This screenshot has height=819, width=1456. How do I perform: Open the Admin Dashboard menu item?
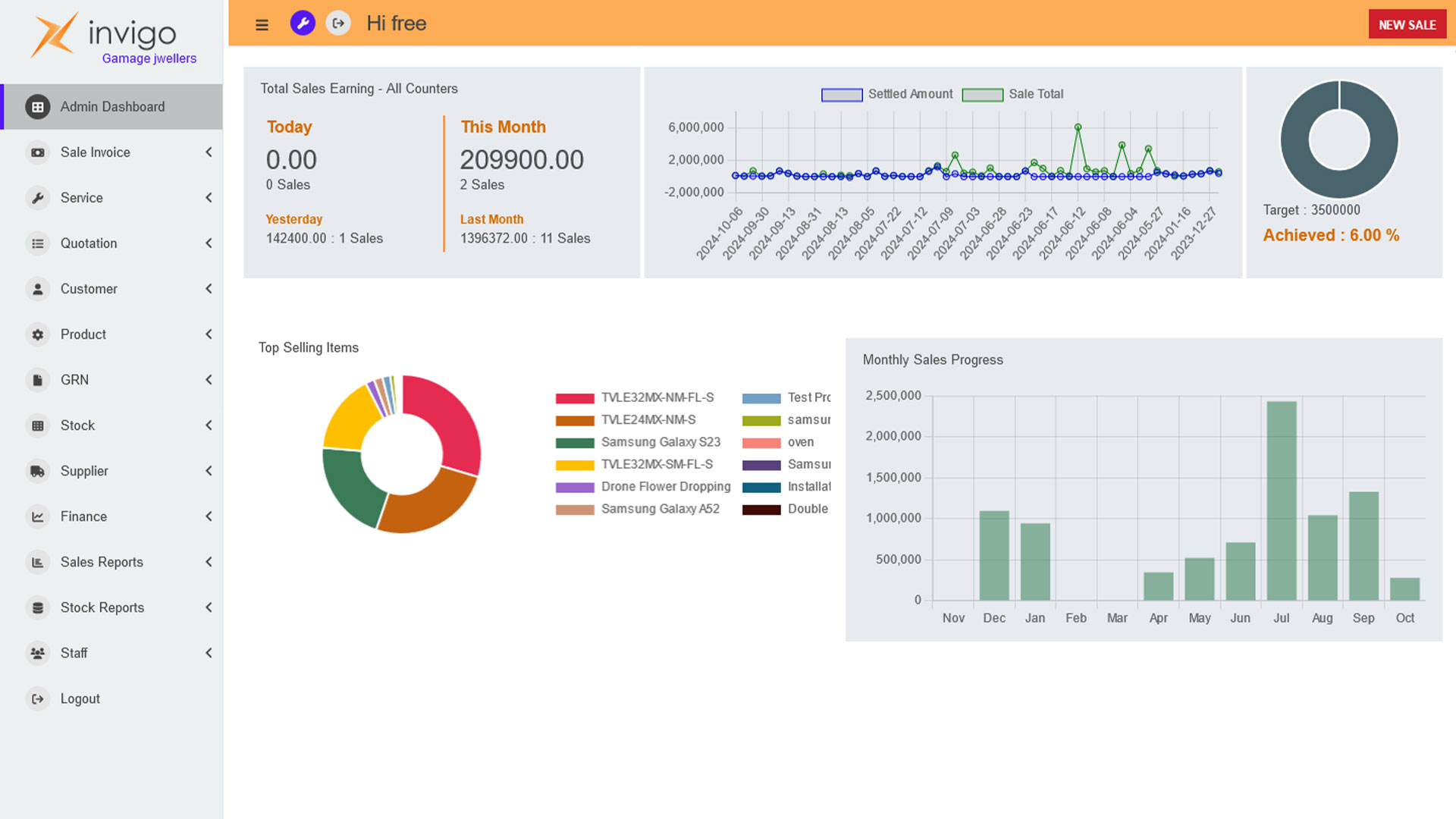(x=111, y=107)
